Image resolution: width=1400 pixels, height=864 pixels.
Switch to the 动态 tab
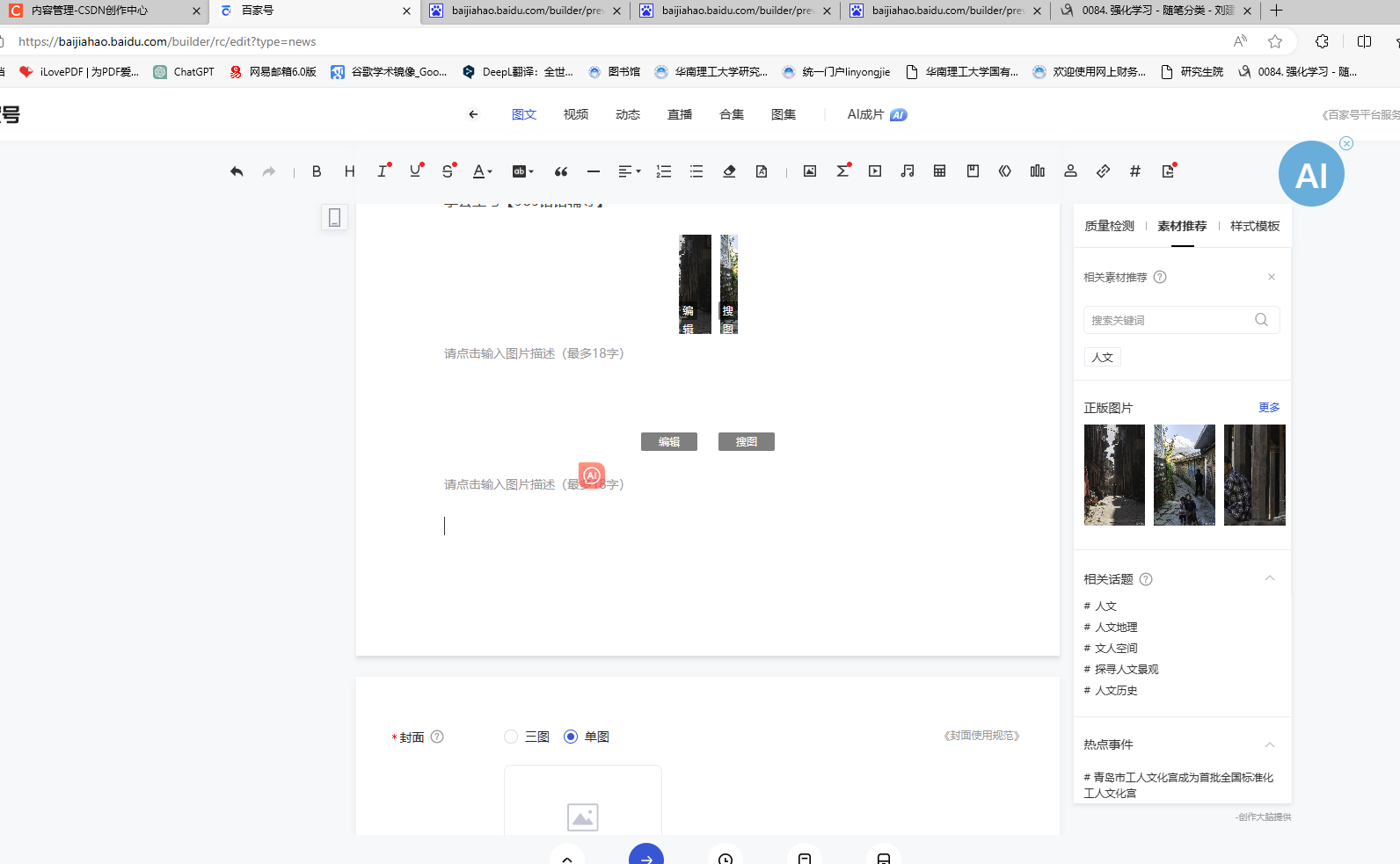tap(628, 114)
